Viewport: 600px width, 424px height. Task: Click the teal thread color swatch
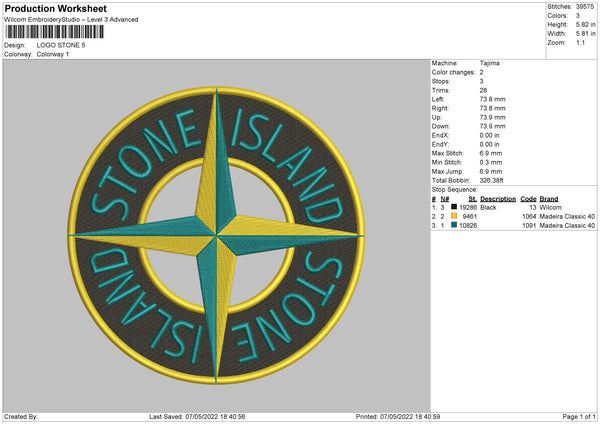(x=454, y=225)
